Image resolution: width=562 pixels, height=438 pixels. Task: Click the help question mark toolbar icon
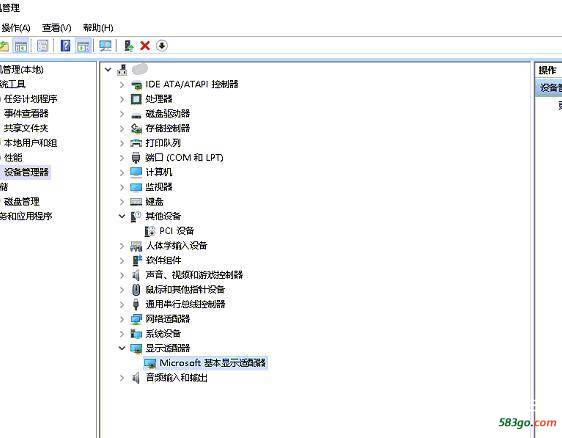65,46
